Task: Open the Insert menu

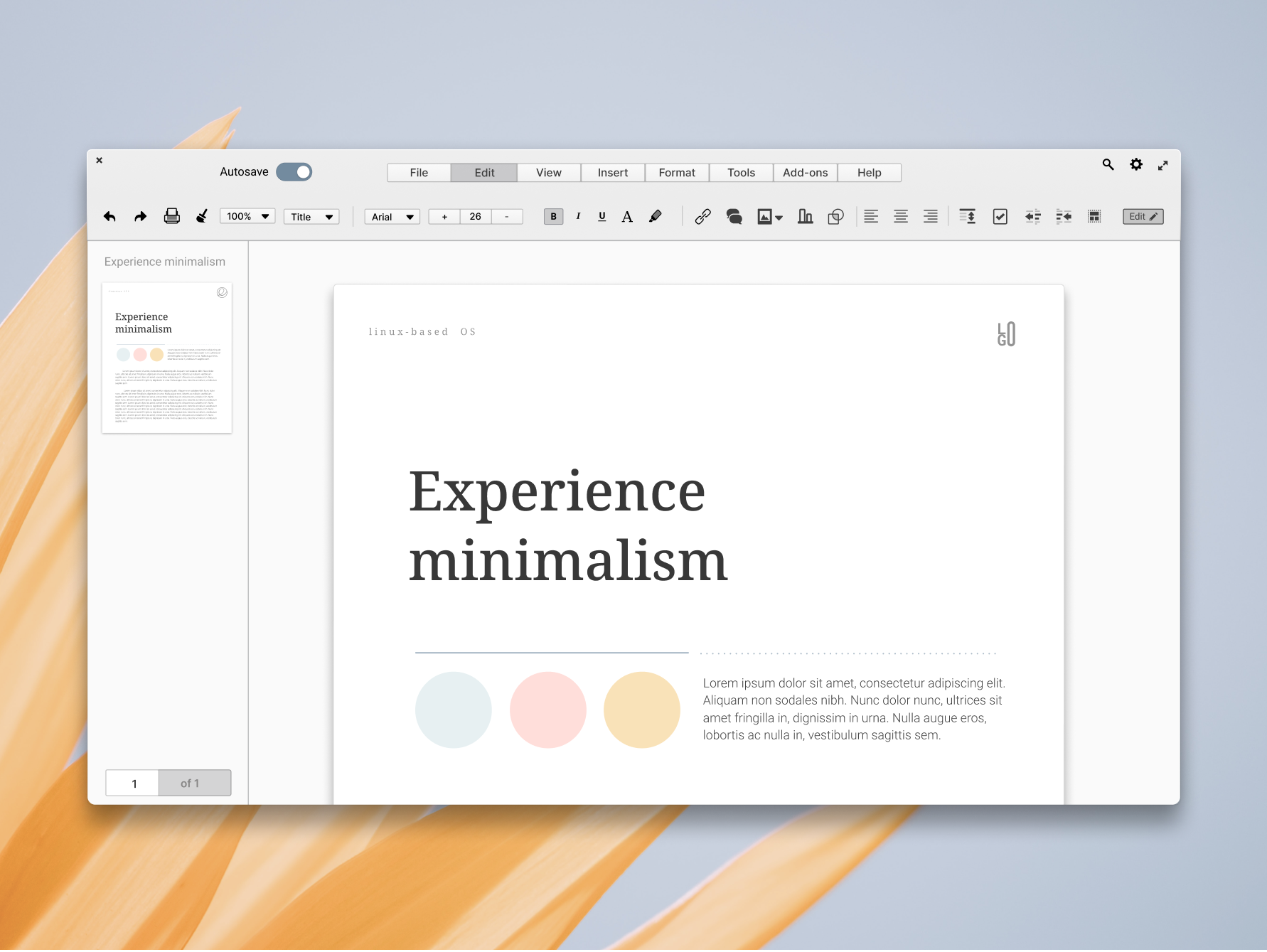Action: (612, 173)
